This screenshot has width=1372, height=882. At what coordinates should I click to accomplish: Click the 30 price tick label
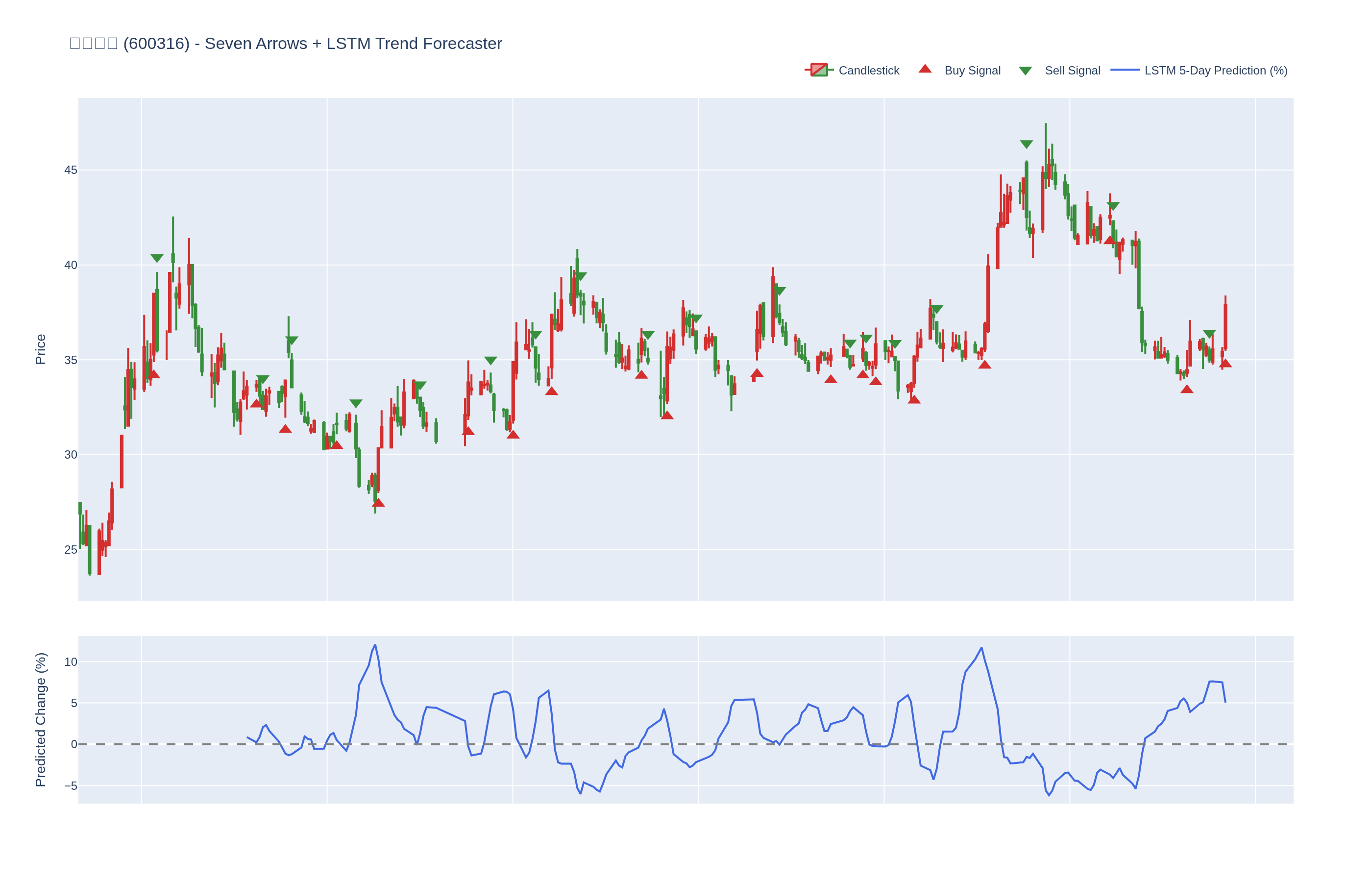point(71,455)
